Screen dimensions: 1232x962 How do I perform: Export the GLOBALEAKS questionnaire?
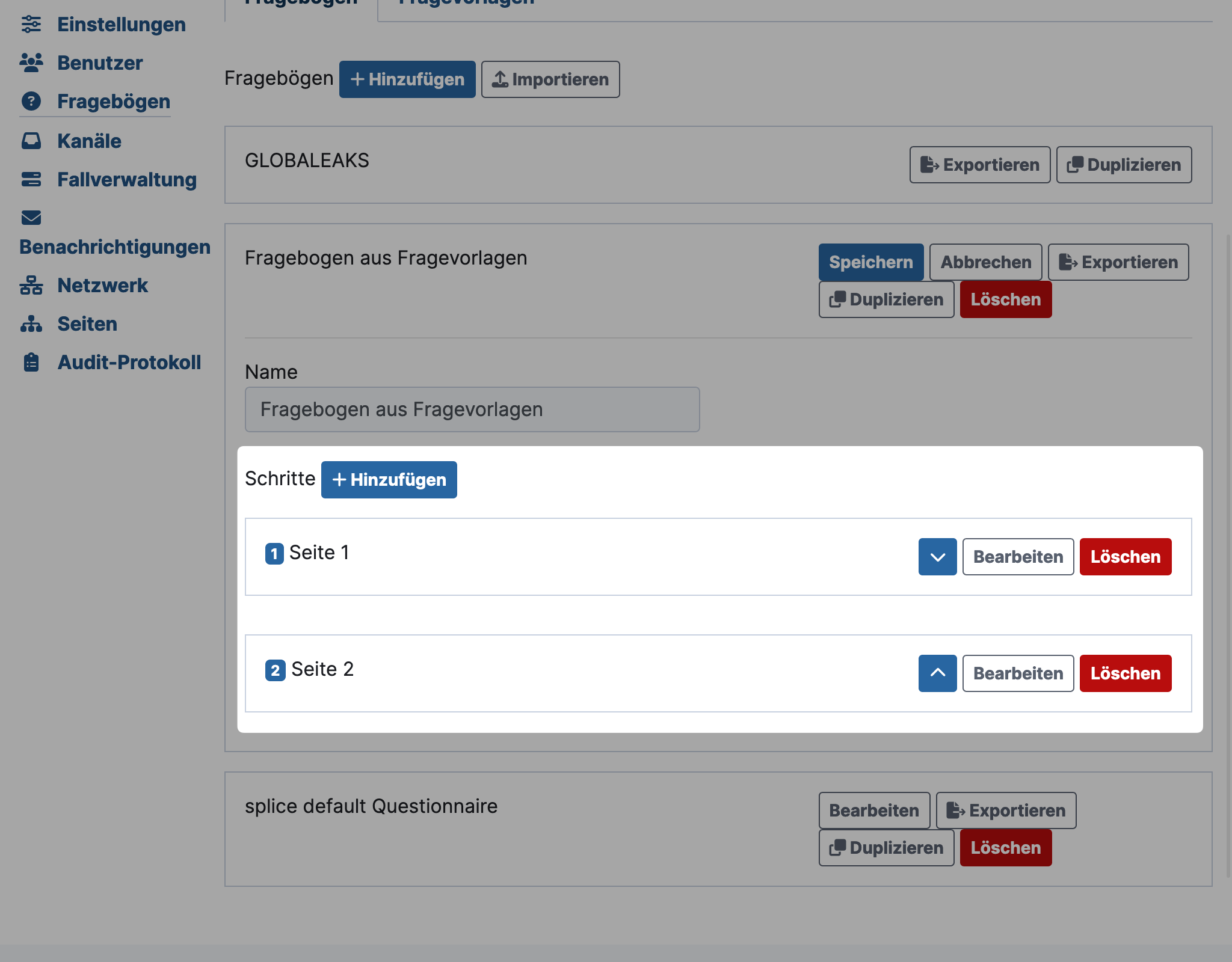(980, 165)
